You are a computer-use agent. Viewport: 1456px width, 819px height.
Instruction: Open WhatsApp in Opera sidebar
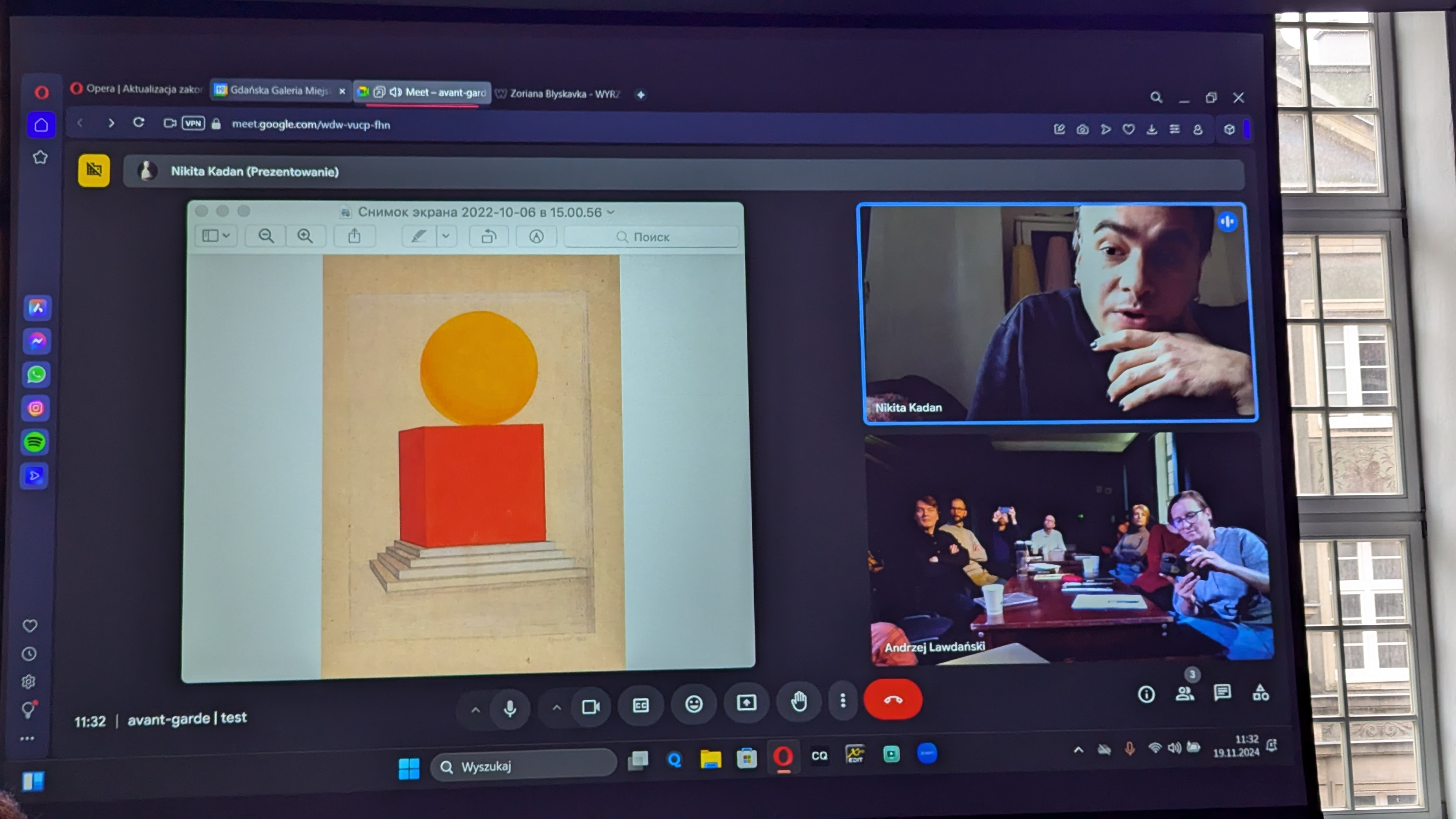tap(37, 374)
